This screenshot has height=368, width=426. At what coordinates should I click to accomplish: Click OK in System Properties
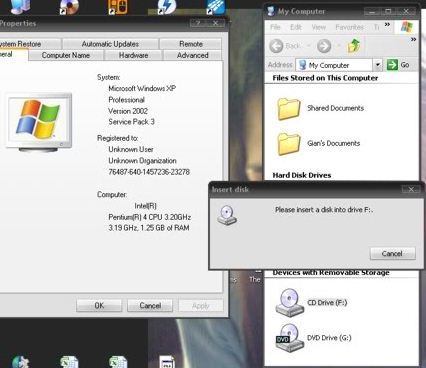99,305
